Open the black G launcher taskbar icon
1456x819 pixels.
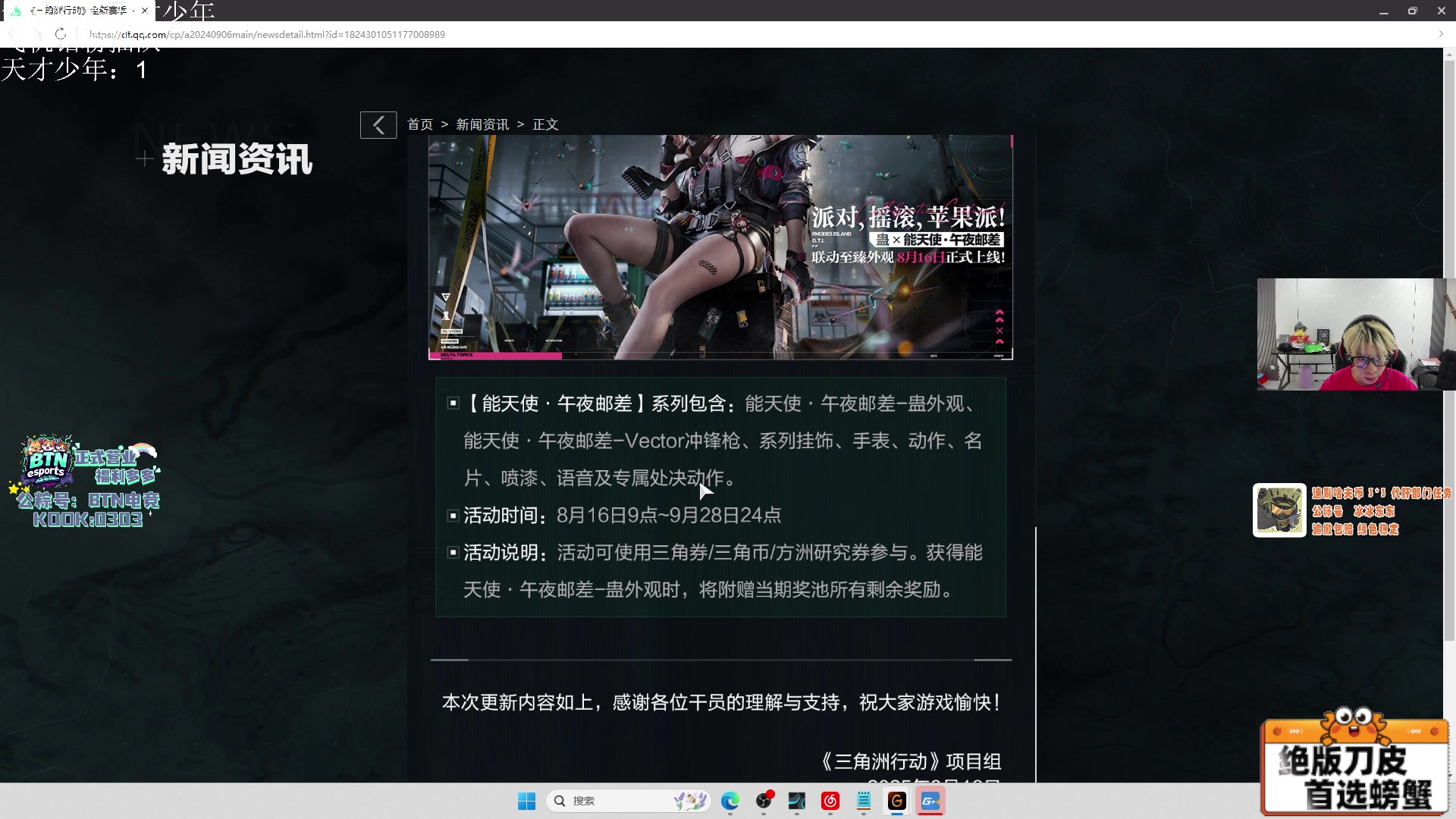[x=897, y=801]
